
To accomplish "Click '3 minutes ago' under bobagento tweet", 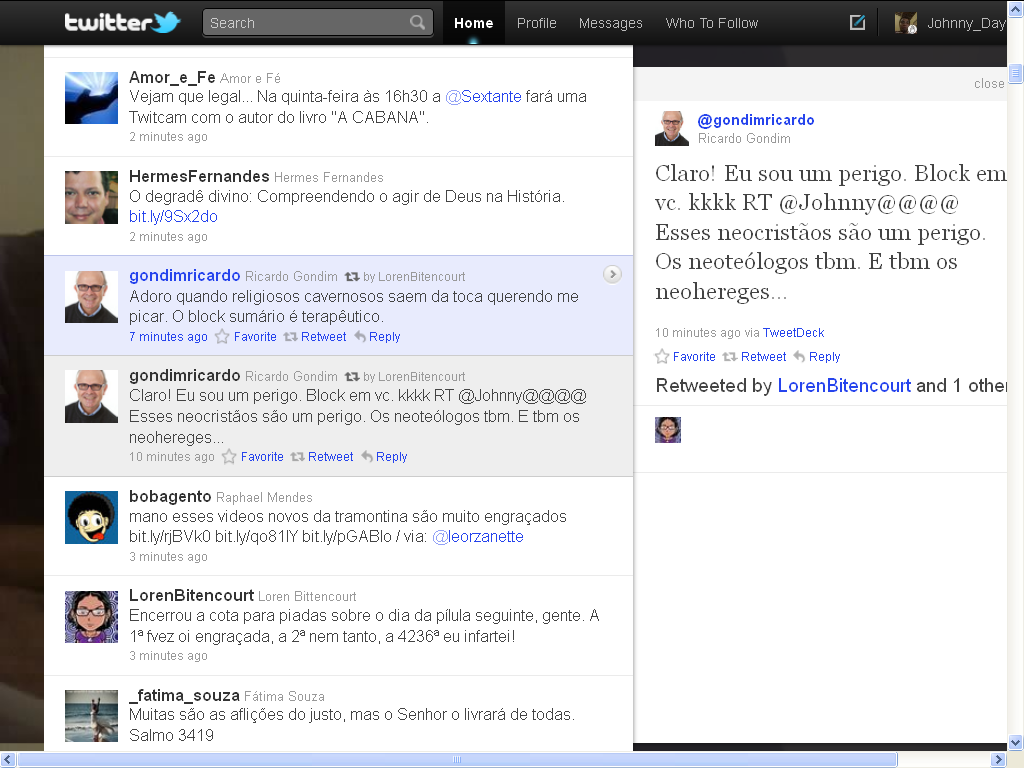I will [168, 557].
